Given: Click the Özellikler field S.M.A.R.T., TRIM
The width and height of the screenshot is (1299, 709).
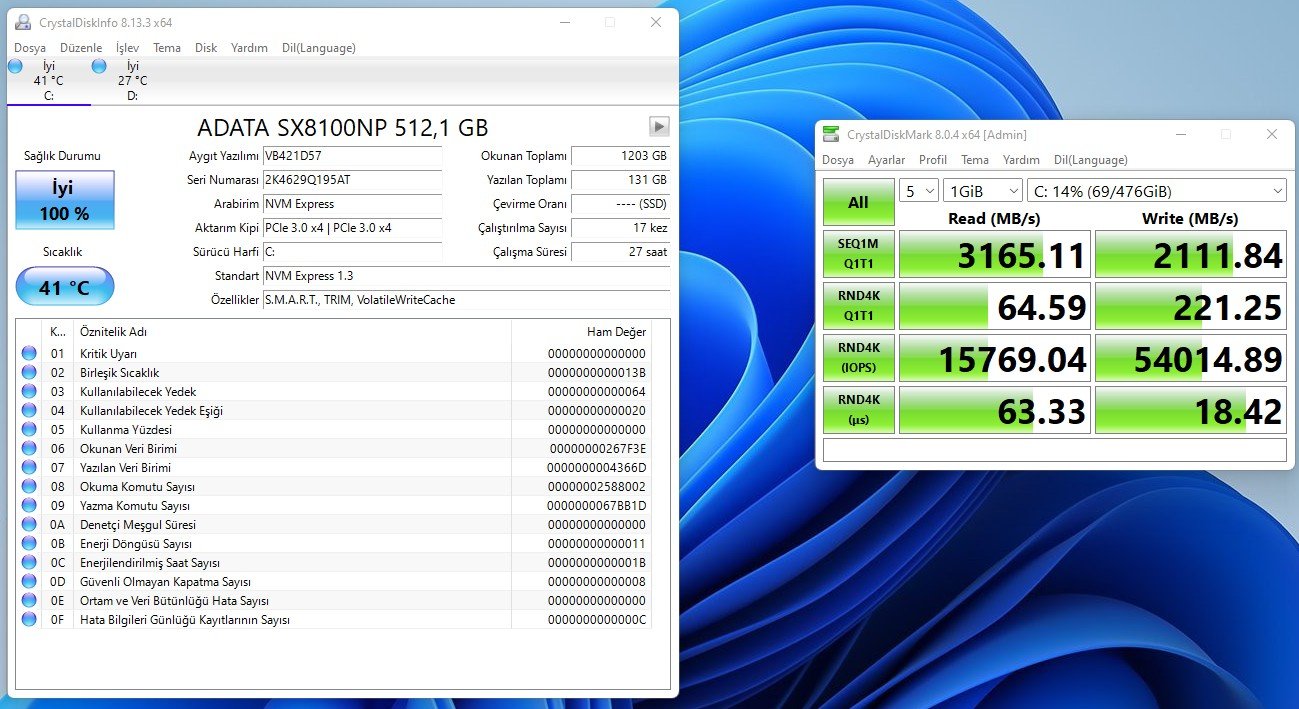Looking at the screenshot, I should (x=466, y=299).
